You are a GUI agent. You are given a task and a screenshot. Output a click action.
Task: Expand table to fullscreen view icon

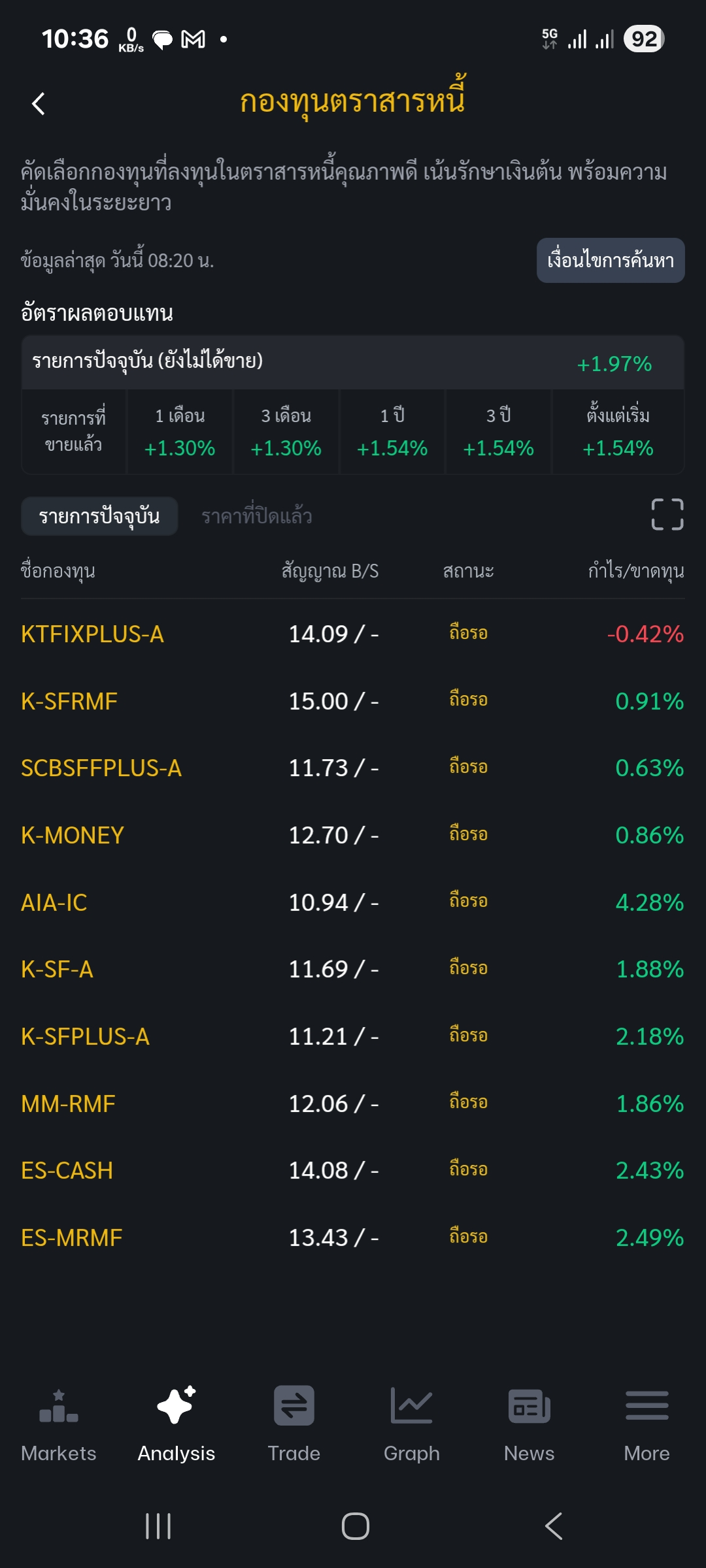[x=667, y=515]
